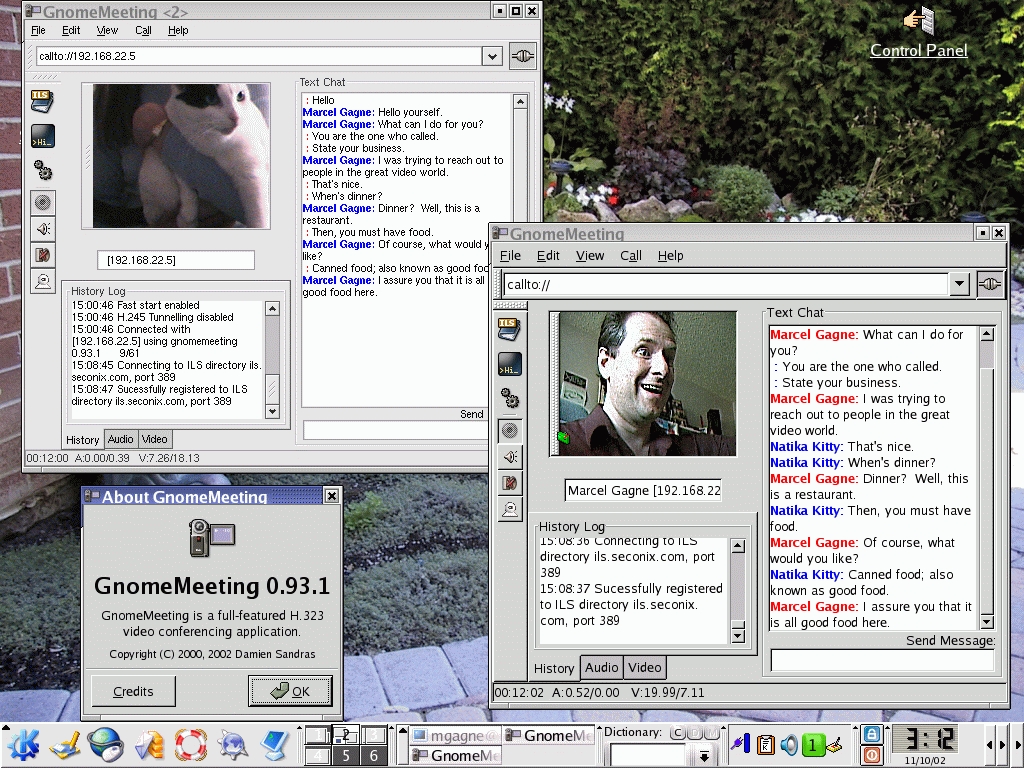The width and height of the screenshot is (1024, 768).
Task: Click the connect plug icon beside callto://192.168.22.5
Action: point(523,56)
